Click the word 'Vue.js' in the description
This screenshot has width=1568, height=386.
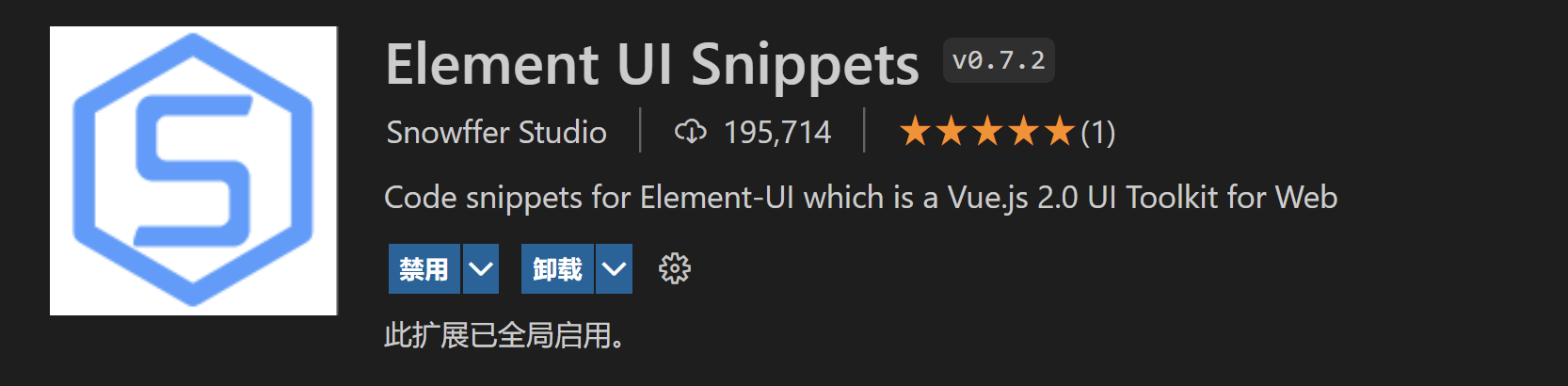click(987, 198)
